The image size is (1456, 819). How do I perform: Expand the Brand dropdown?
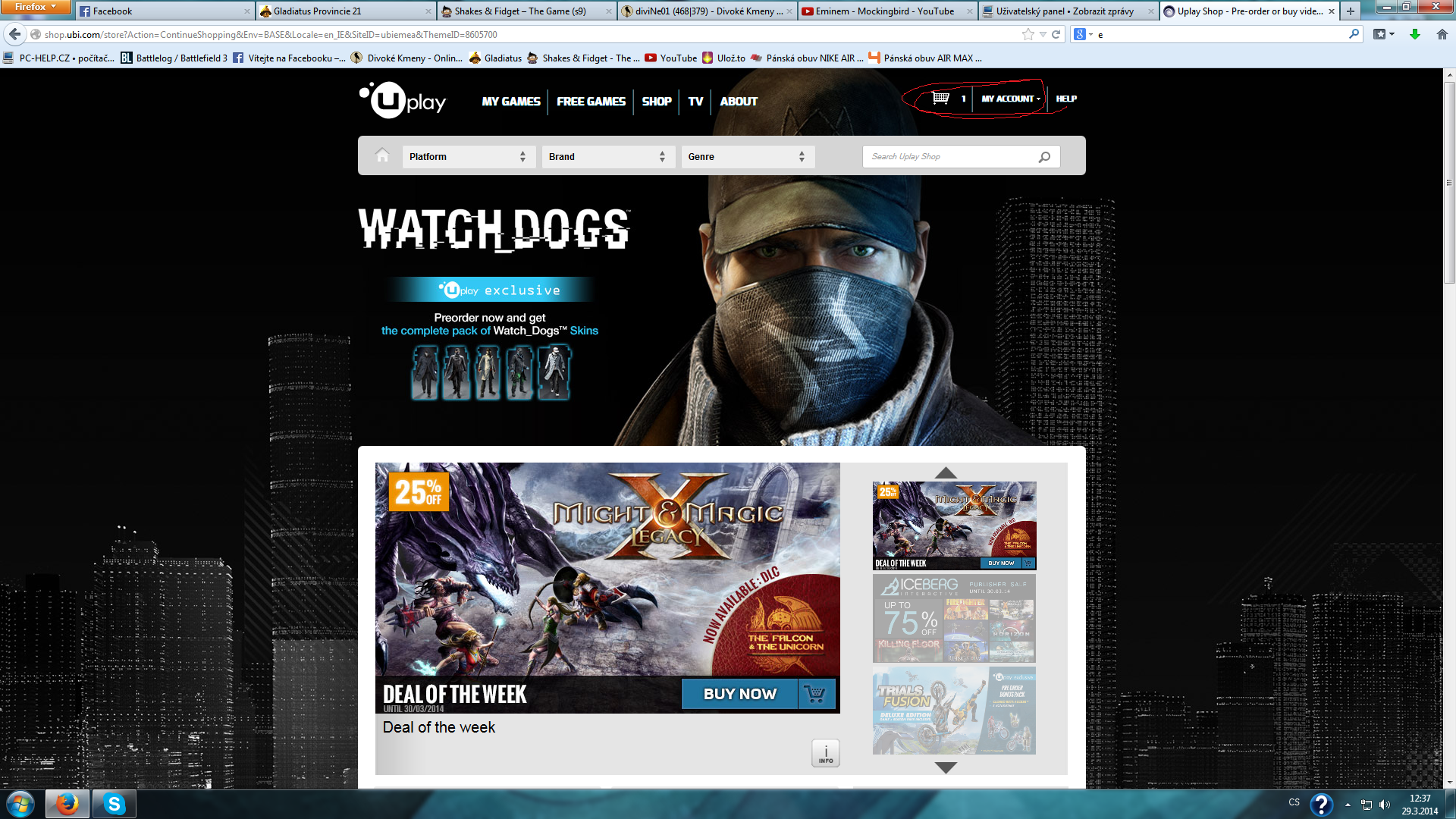(x=607, y=157)
